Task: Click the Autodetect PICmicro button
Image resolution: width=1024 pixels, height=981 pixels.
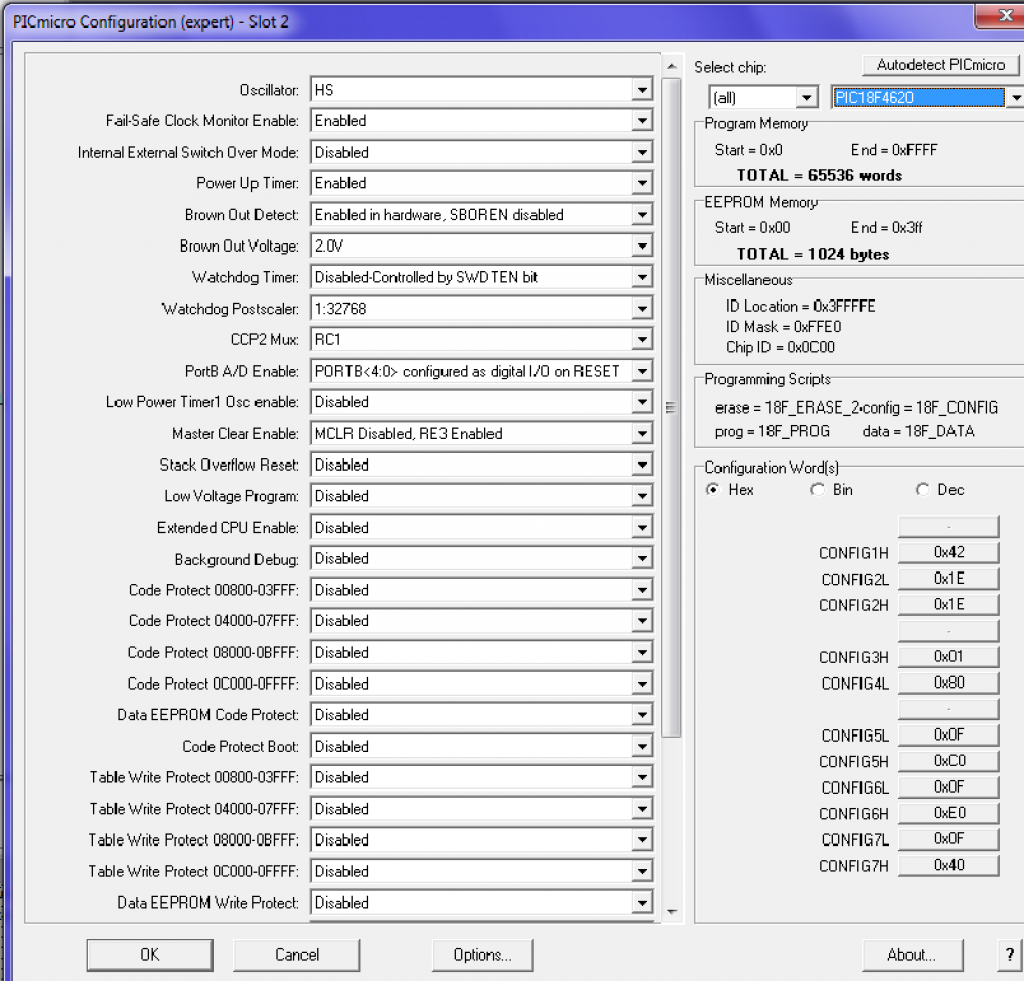Action: pyautogui.click(x=940, y=65)
